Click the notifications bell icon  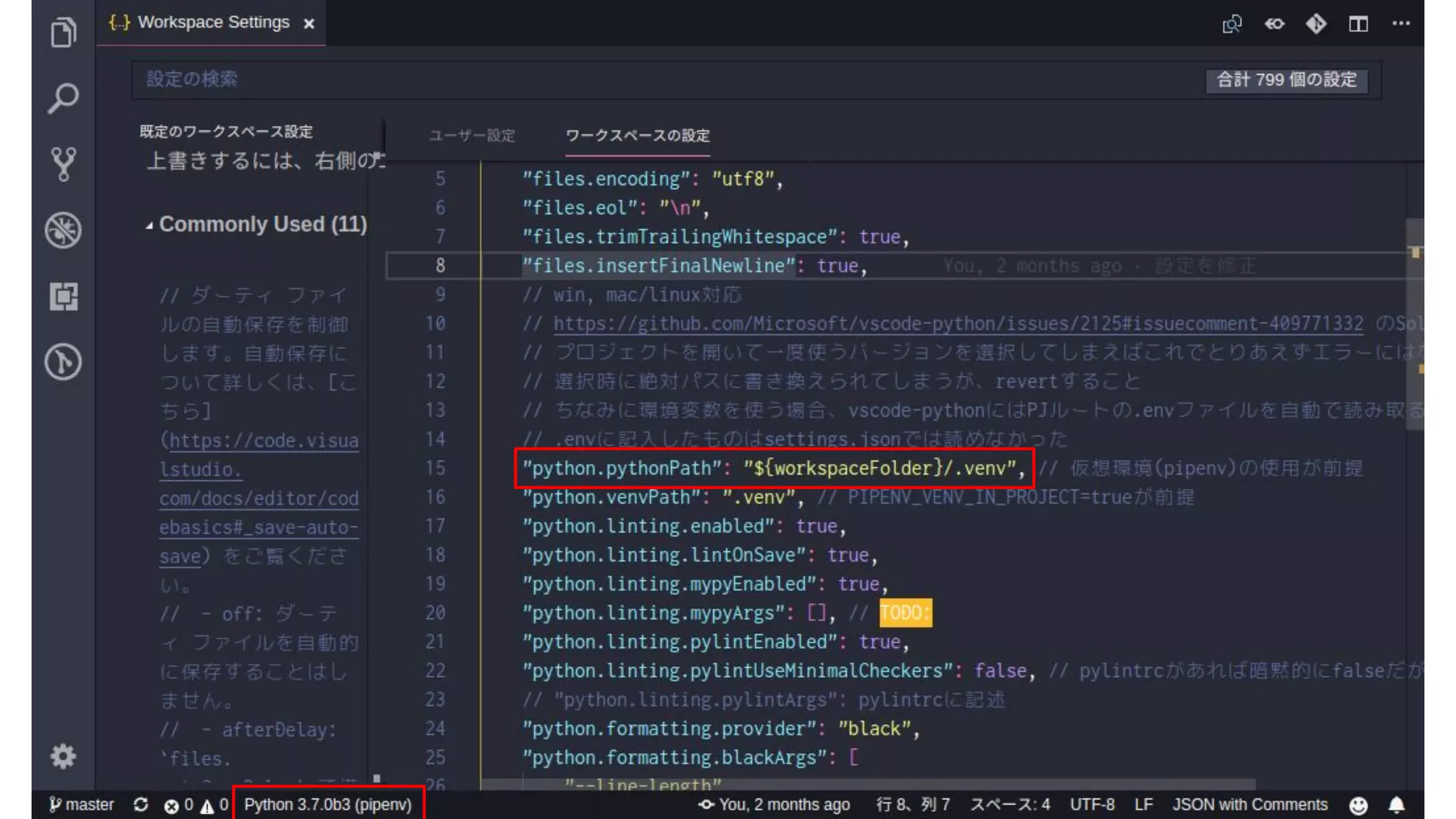pyautogui.click(x=1396, y=805)
